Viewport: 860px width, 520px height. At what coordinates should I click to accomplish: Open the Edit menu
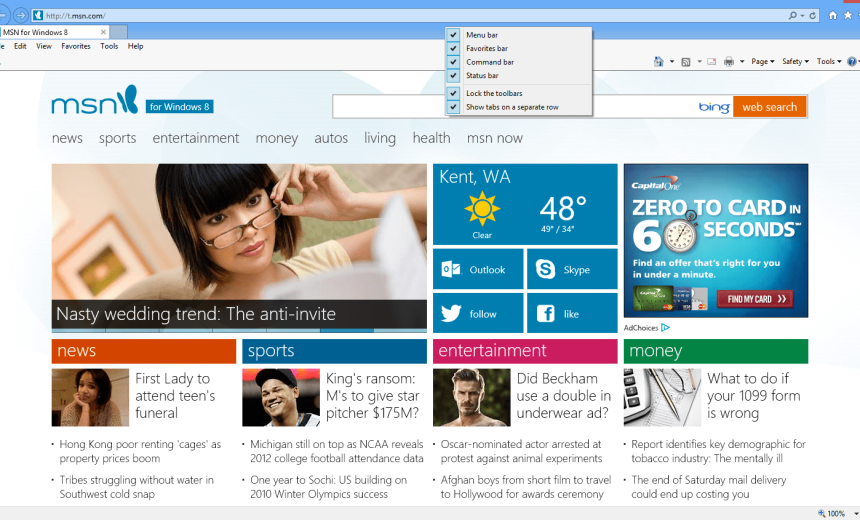[20, 46]
